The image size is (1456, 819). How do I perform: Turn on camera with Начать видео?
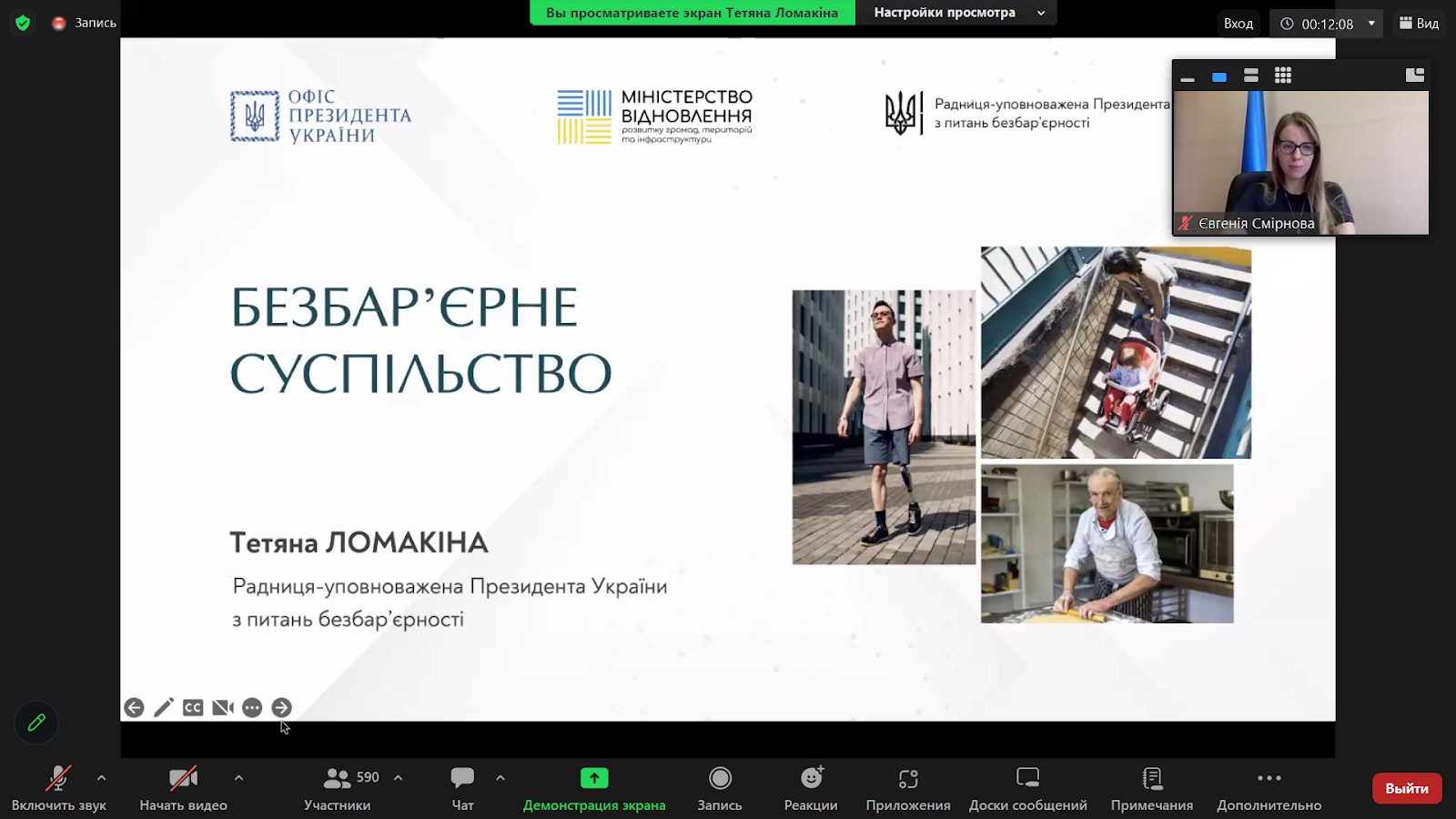coord(183,788)
